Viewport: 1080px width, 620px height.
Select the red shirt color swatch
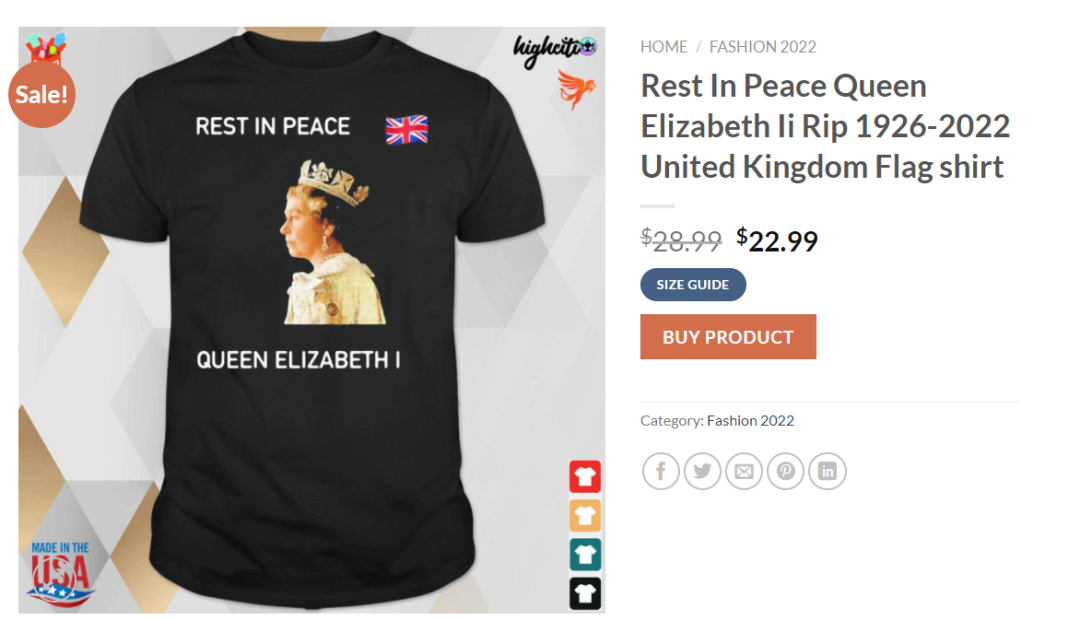pyautogui.click(x=585, y=477)
